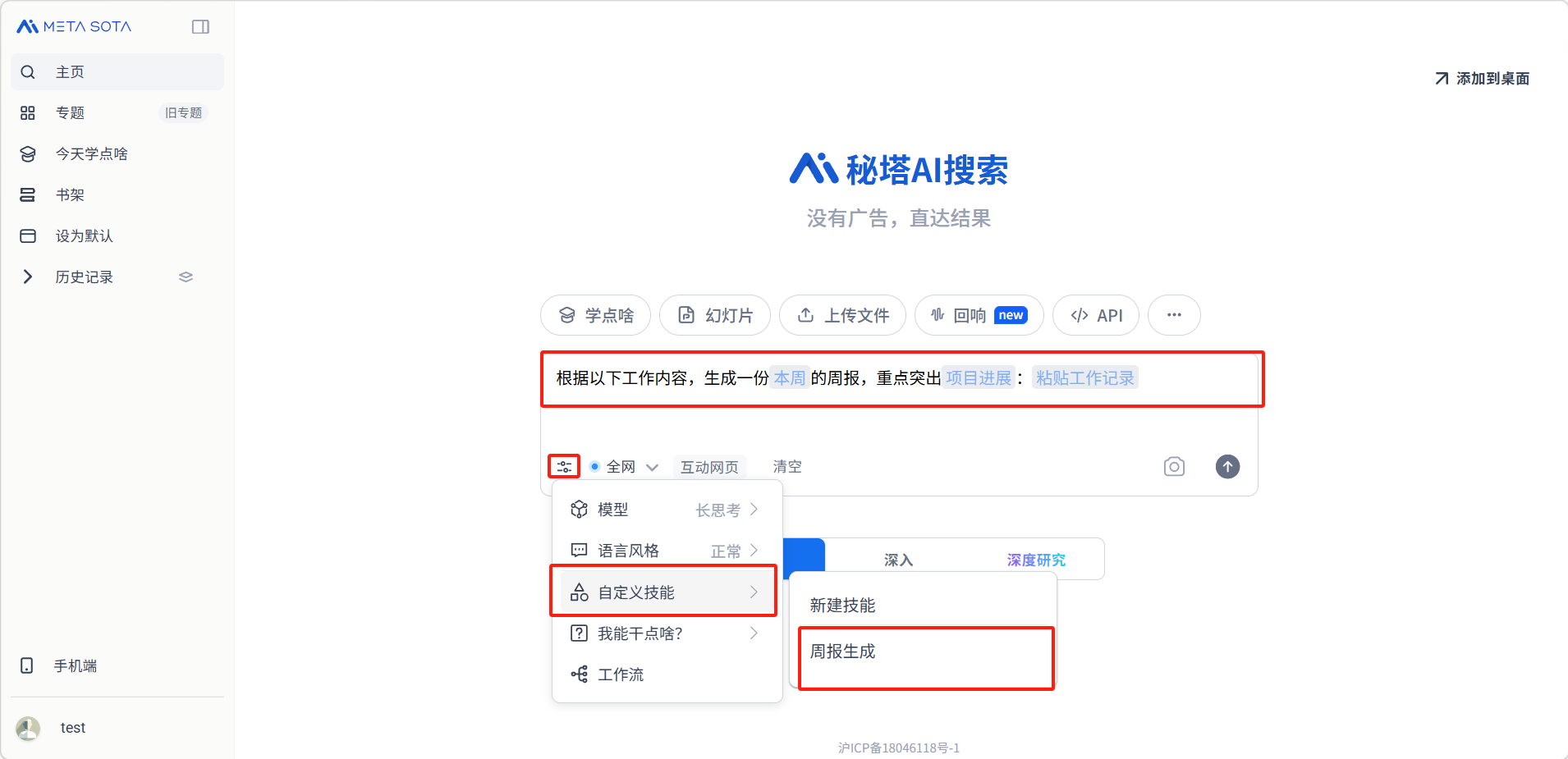Image resolution: width=1568 pixels, height=759 pixels.
Task: Select 新建技能 in the submenu
Action: 842,606
